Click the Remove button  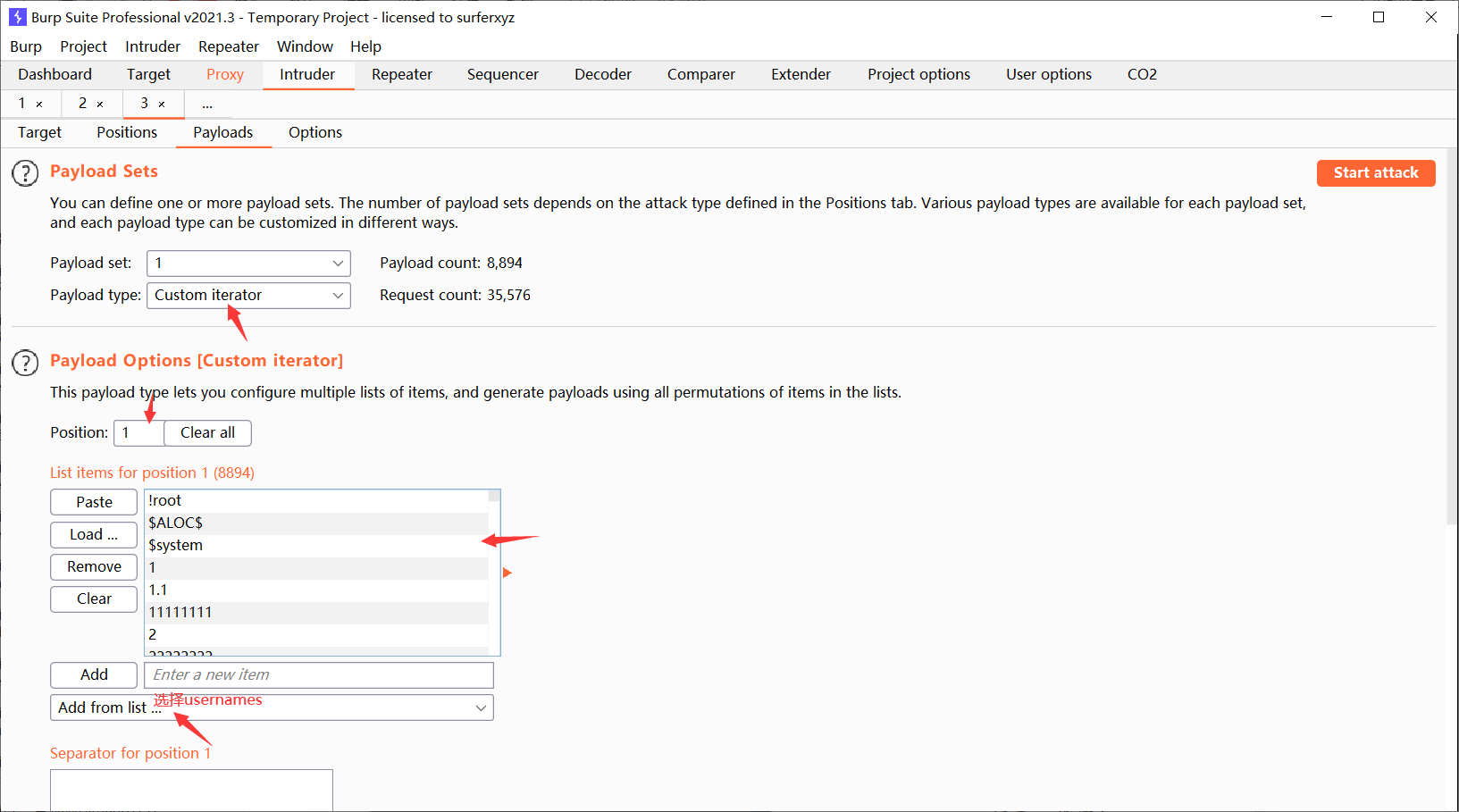tap(94, 566)
